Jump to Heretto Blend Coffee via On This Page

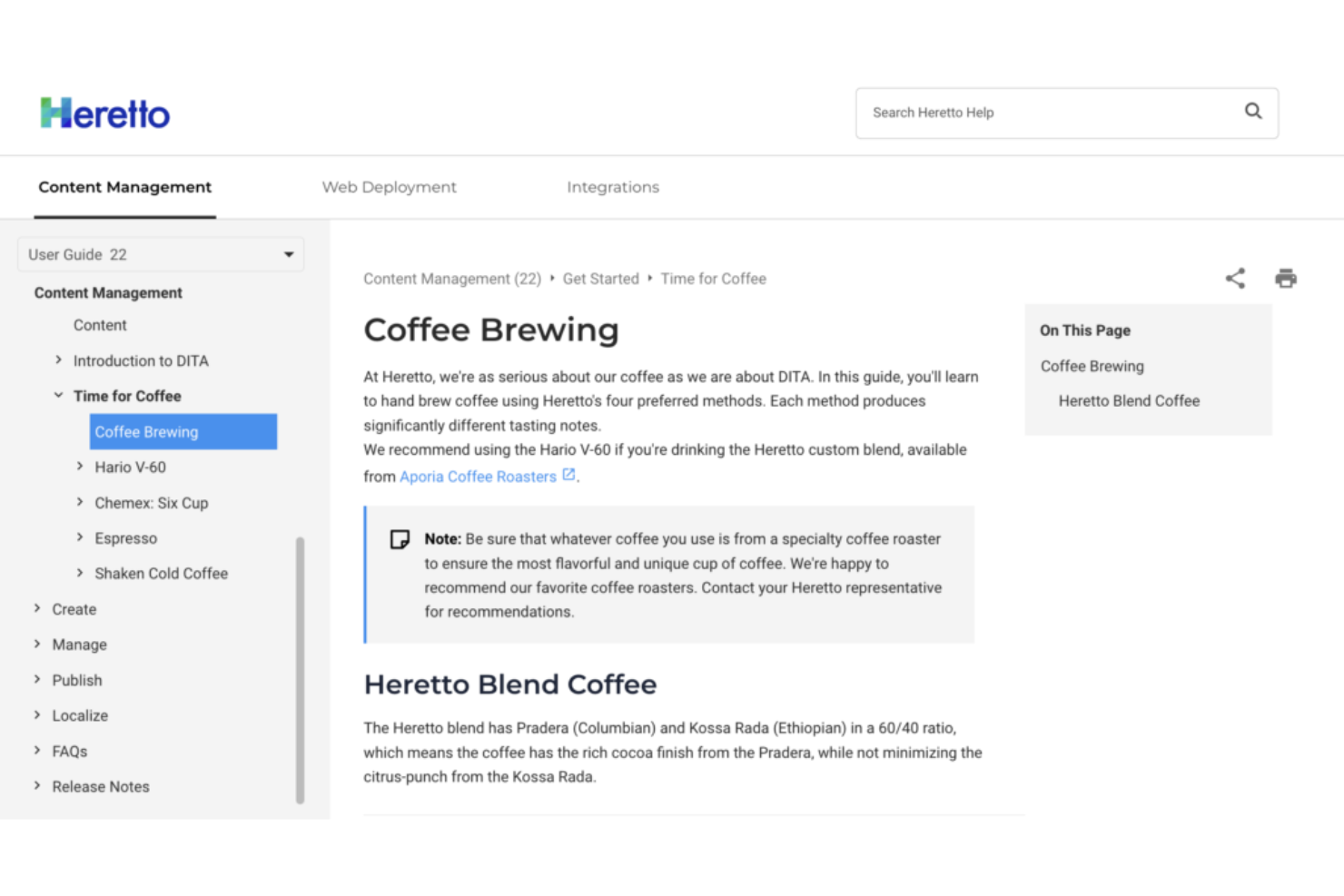pyautogui.click(x=1129, y=400)
